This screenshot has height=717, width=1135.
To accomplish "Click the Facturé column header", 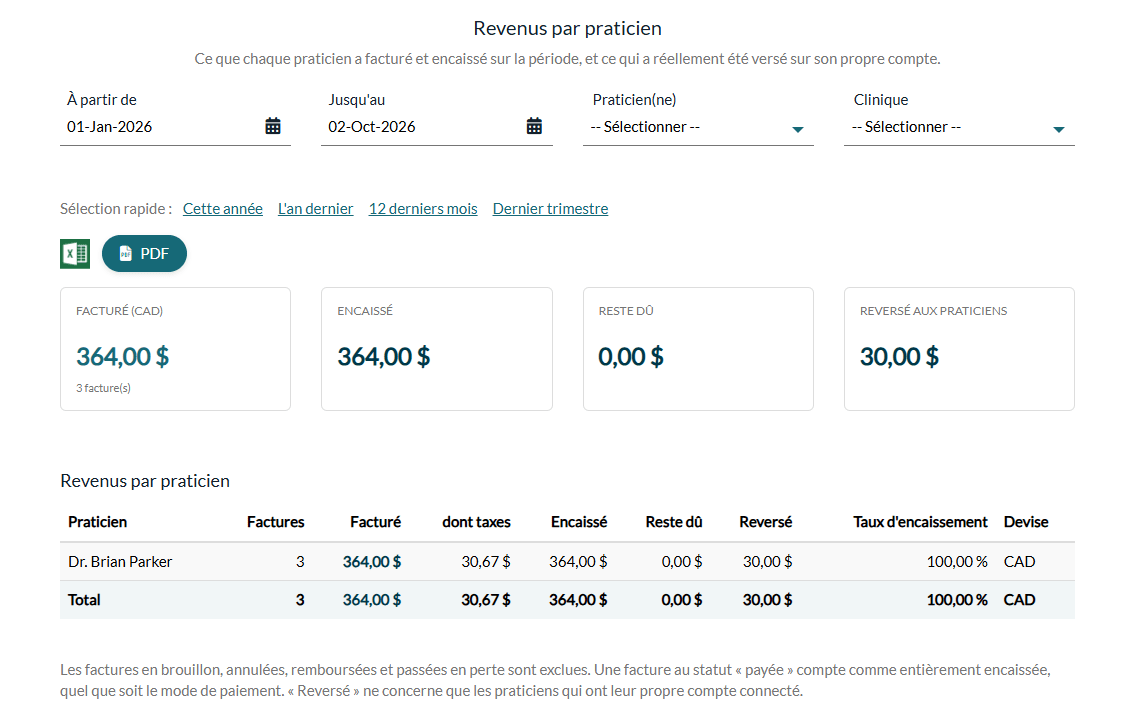I will click(376, 522).
